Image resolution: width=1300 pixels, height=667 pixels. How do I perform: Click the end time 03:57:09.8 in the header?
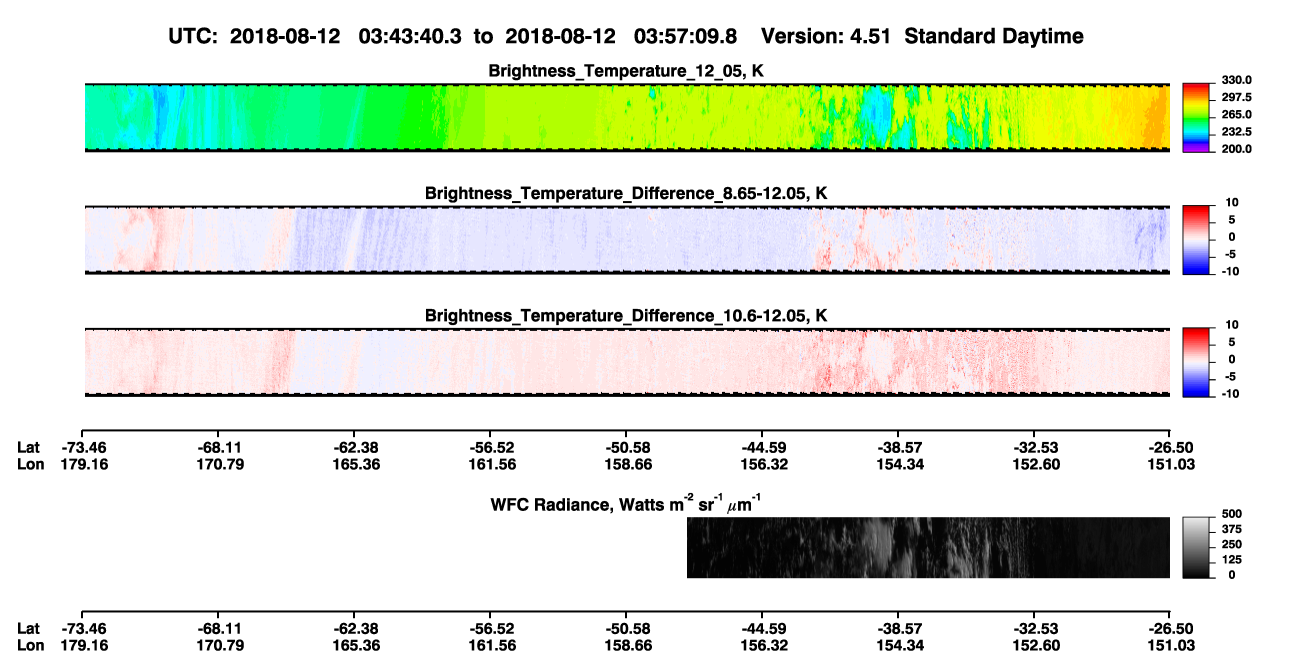coord(685,36)
